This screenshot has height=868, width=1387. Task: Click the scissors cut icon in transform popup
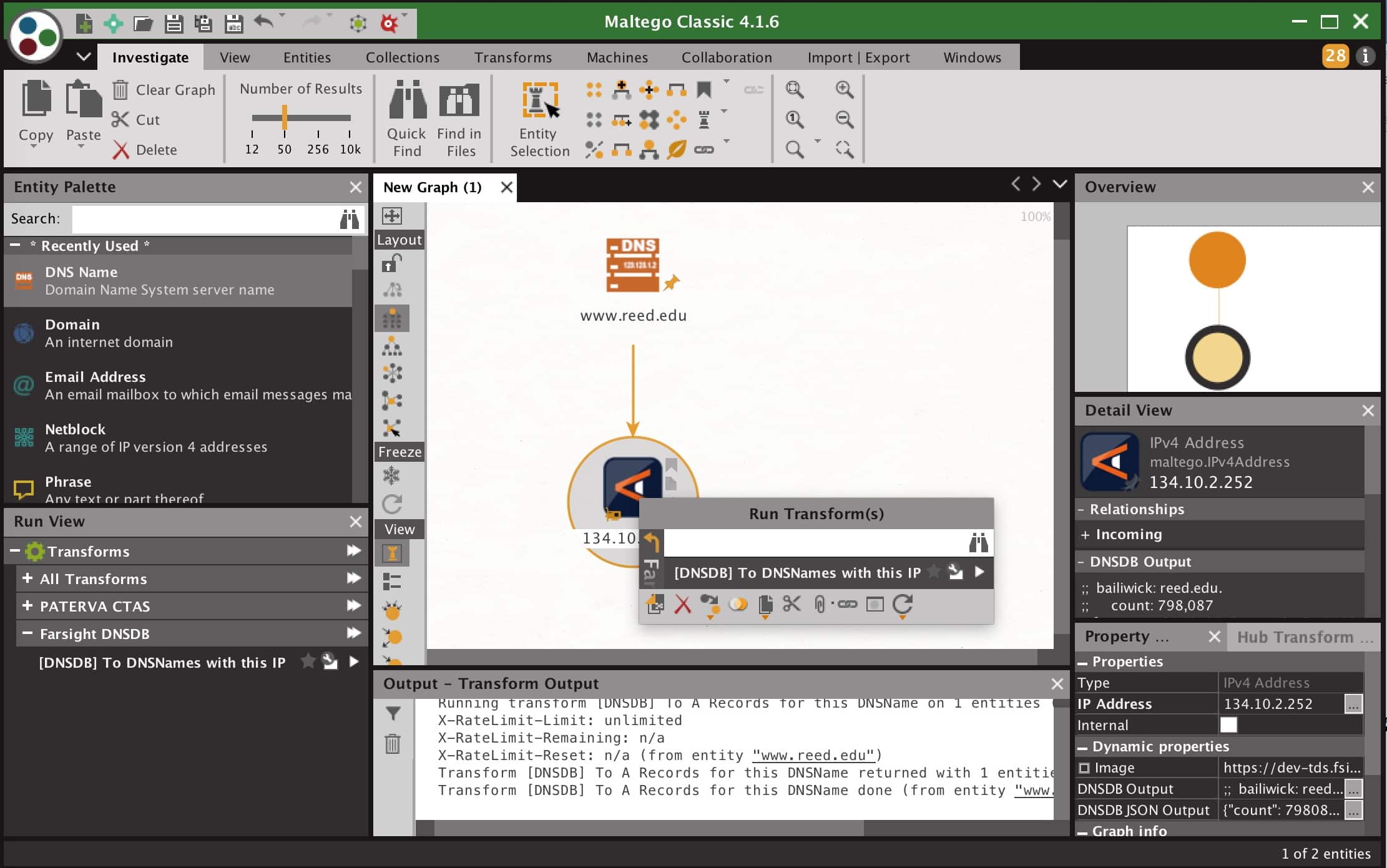[x=792, y=604]
